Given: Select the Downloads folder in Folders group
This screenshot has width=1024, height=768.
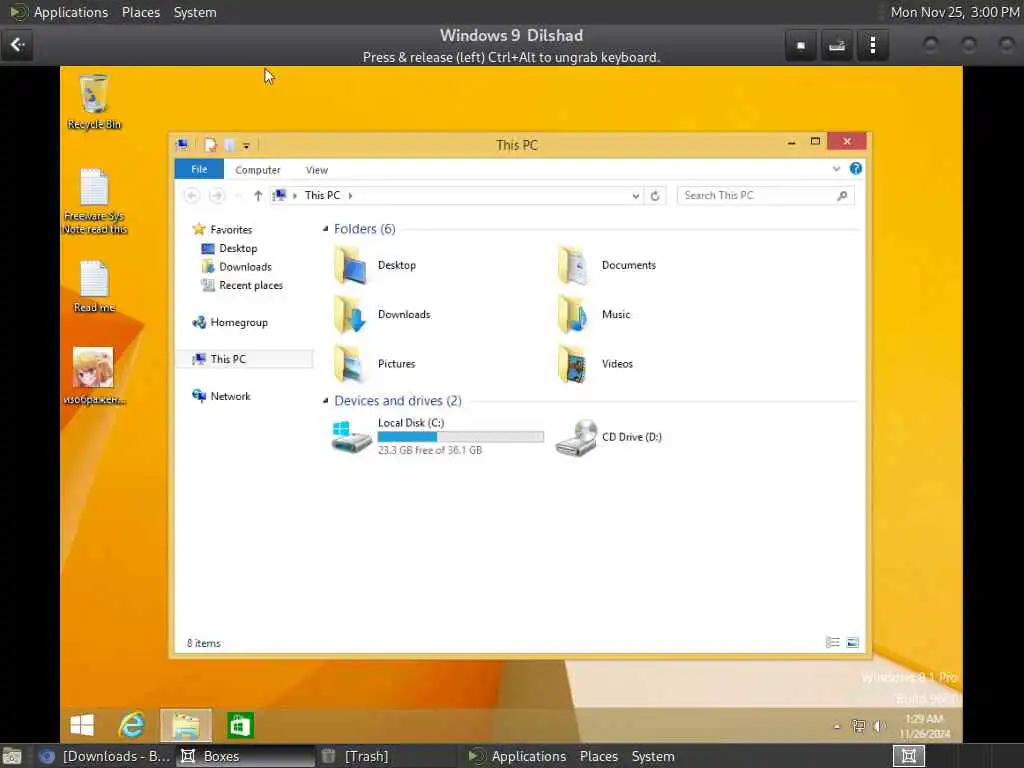Looking at the screenshot, I should (382, 315).
